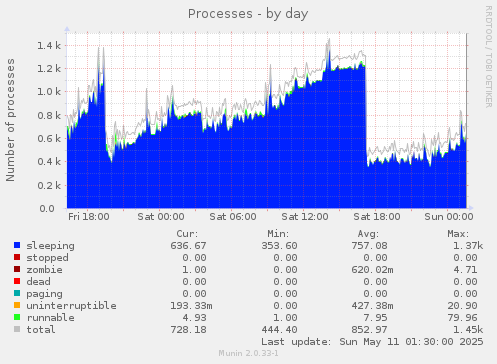Click the 'zombie' legend label
Image resolution: width=497 pixels, height=364 pixels.
[44, 270]
